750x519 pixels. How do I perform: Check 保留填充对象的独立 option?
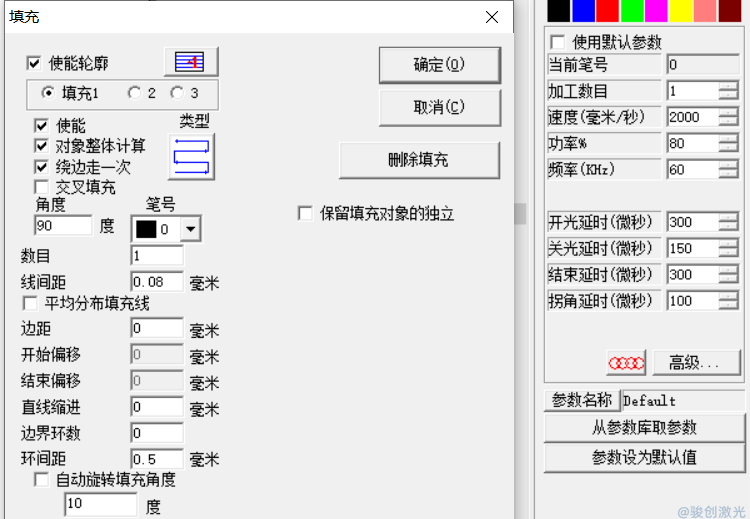[305, 213]
